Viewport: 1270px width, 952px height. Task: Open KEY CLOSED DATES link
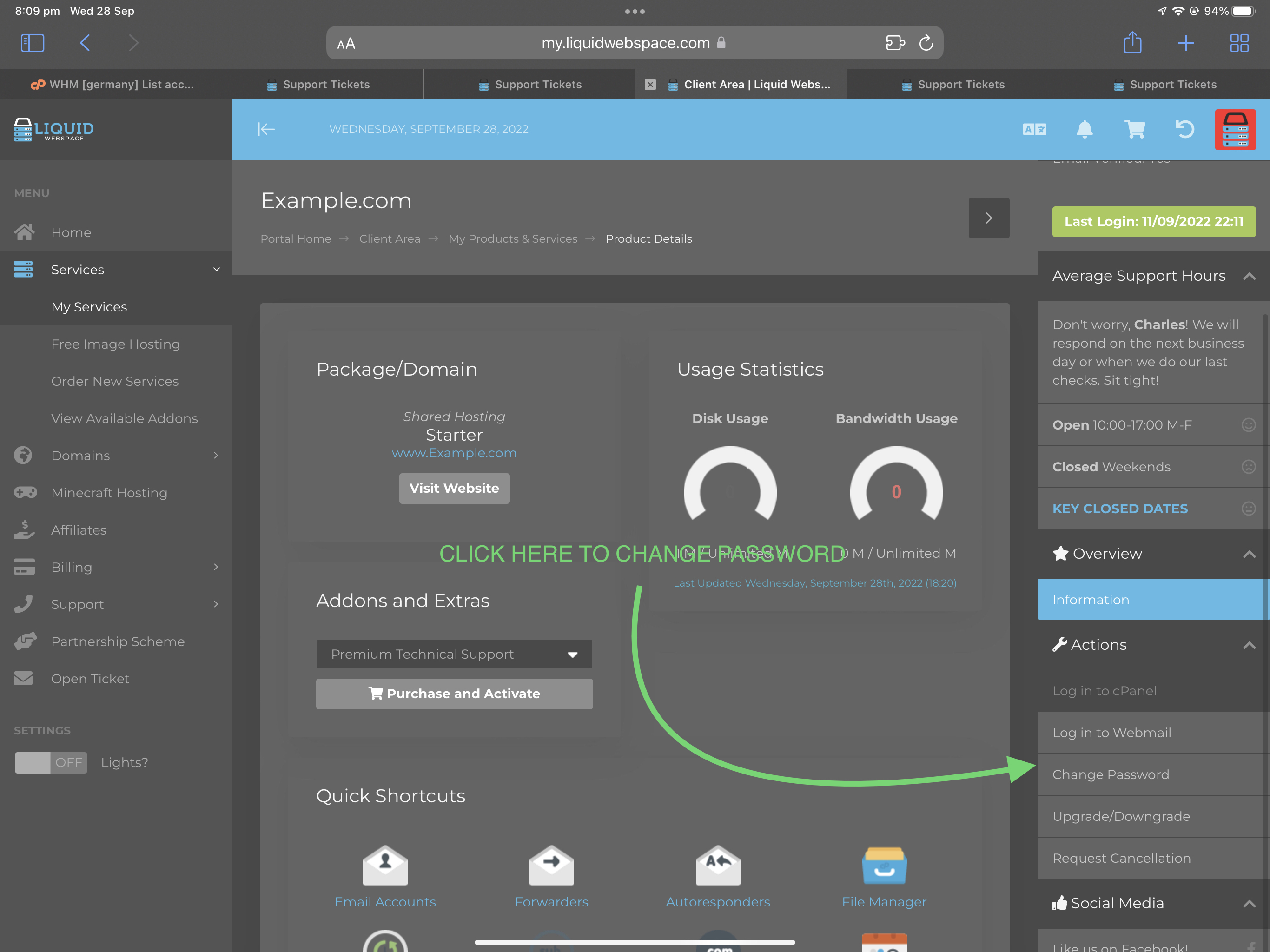click(x=1119, y=509)
